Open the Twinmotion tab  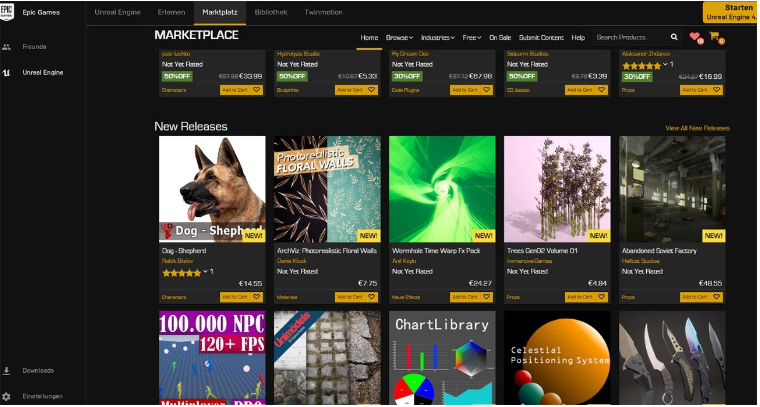(323, 13)
